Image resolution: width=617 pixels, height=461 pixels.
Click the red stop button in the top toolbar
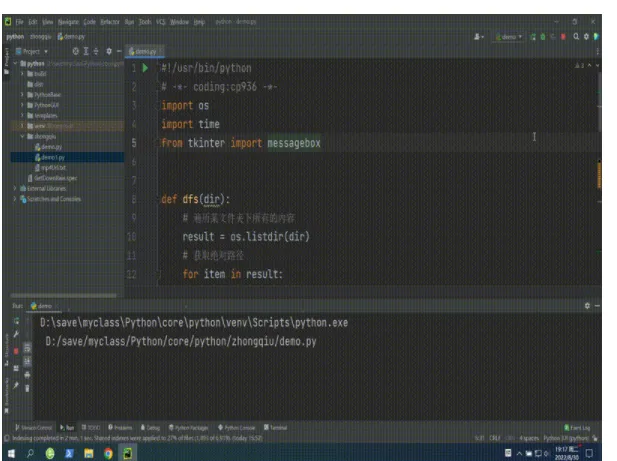coord(563,37)
